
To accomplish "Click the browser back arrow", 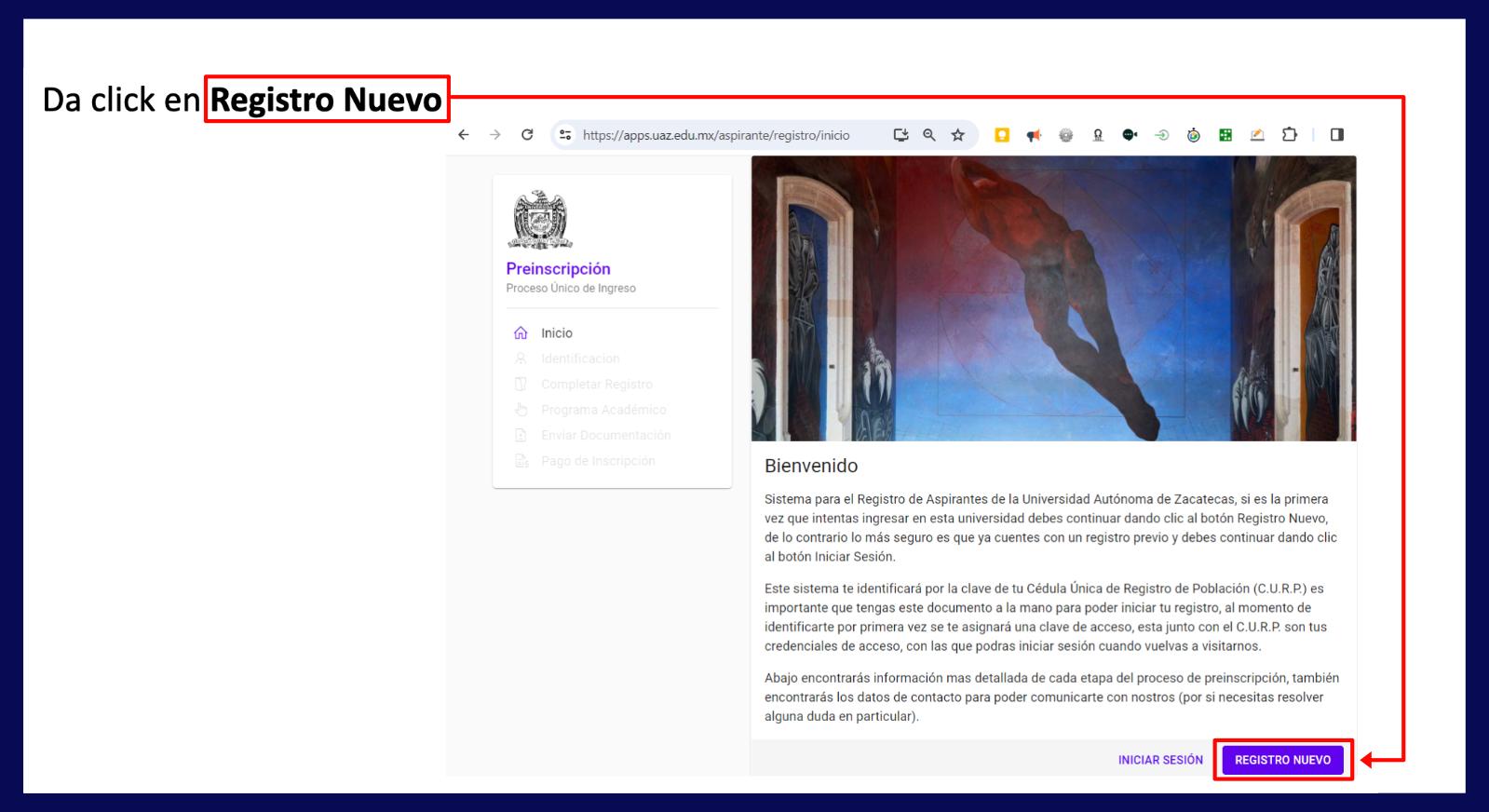I will 464,135.
